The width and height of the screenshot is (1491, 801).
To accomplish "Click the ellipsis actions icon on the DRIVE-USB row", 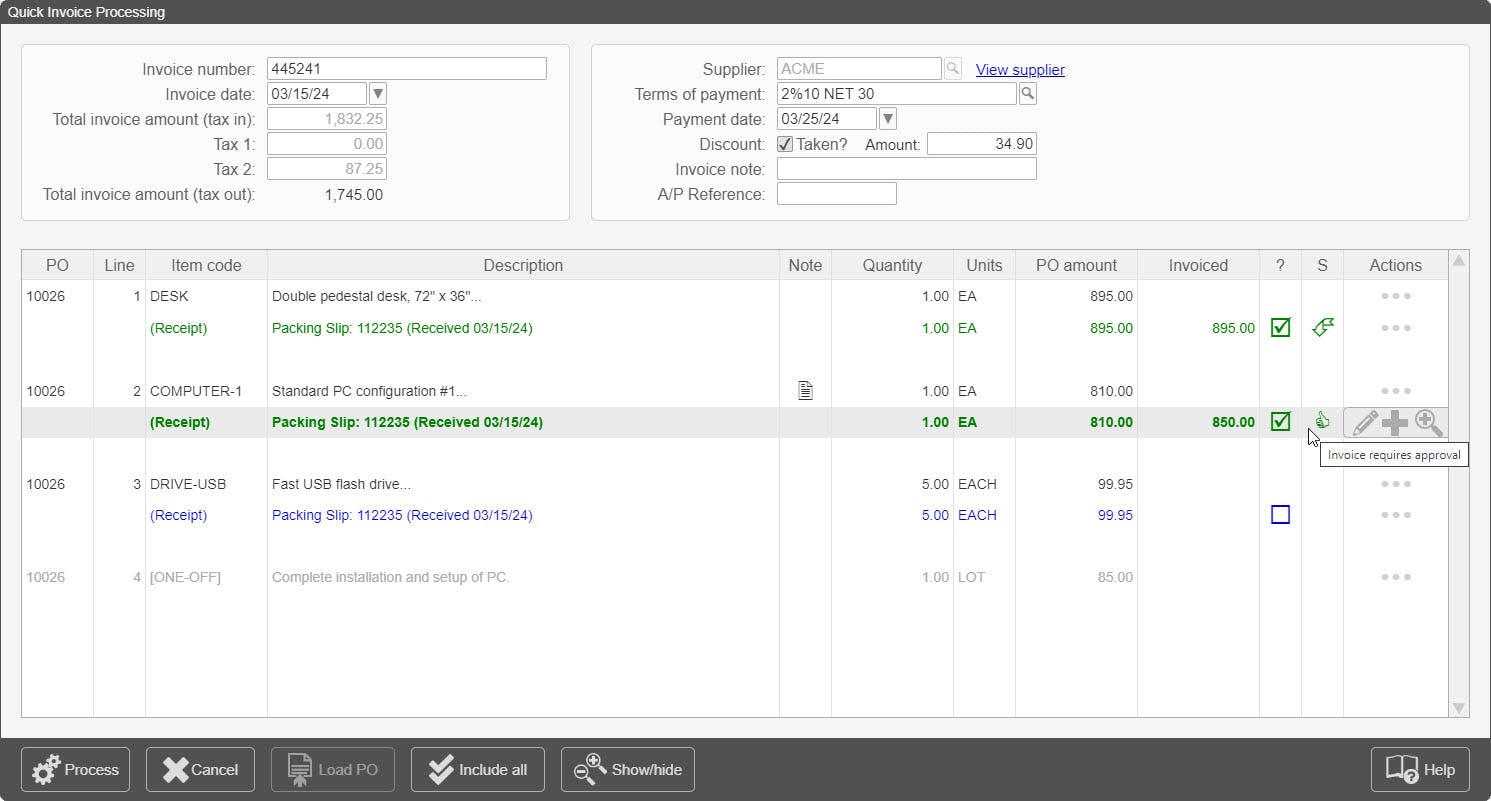I will [x=1395, y=484].
